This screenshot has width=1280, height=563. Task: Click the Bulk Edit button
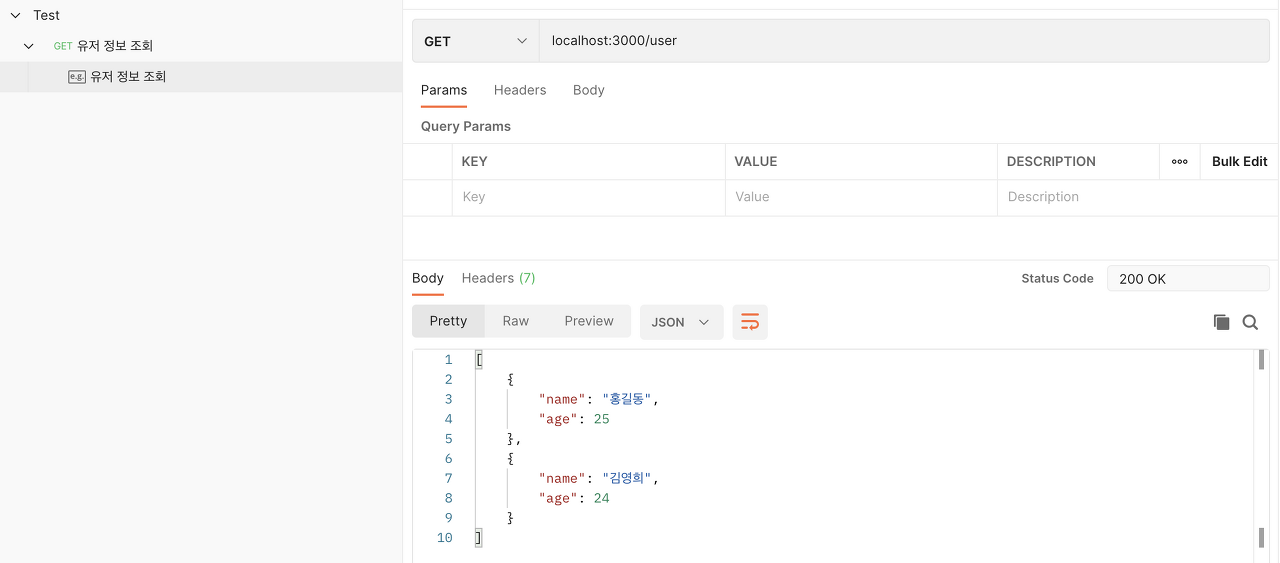(x=1240, y=161)
